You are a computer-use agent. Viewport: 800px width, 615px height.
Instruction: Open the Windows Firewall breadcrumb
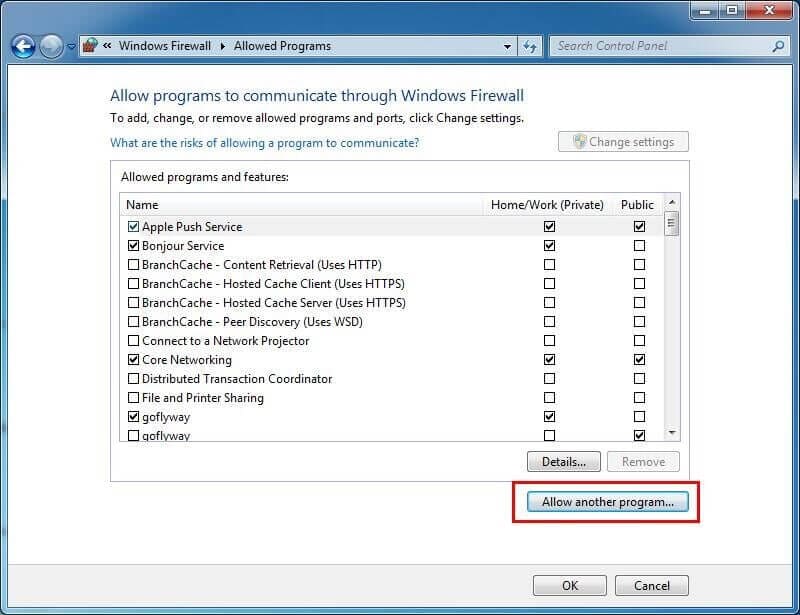coord(165,46)
